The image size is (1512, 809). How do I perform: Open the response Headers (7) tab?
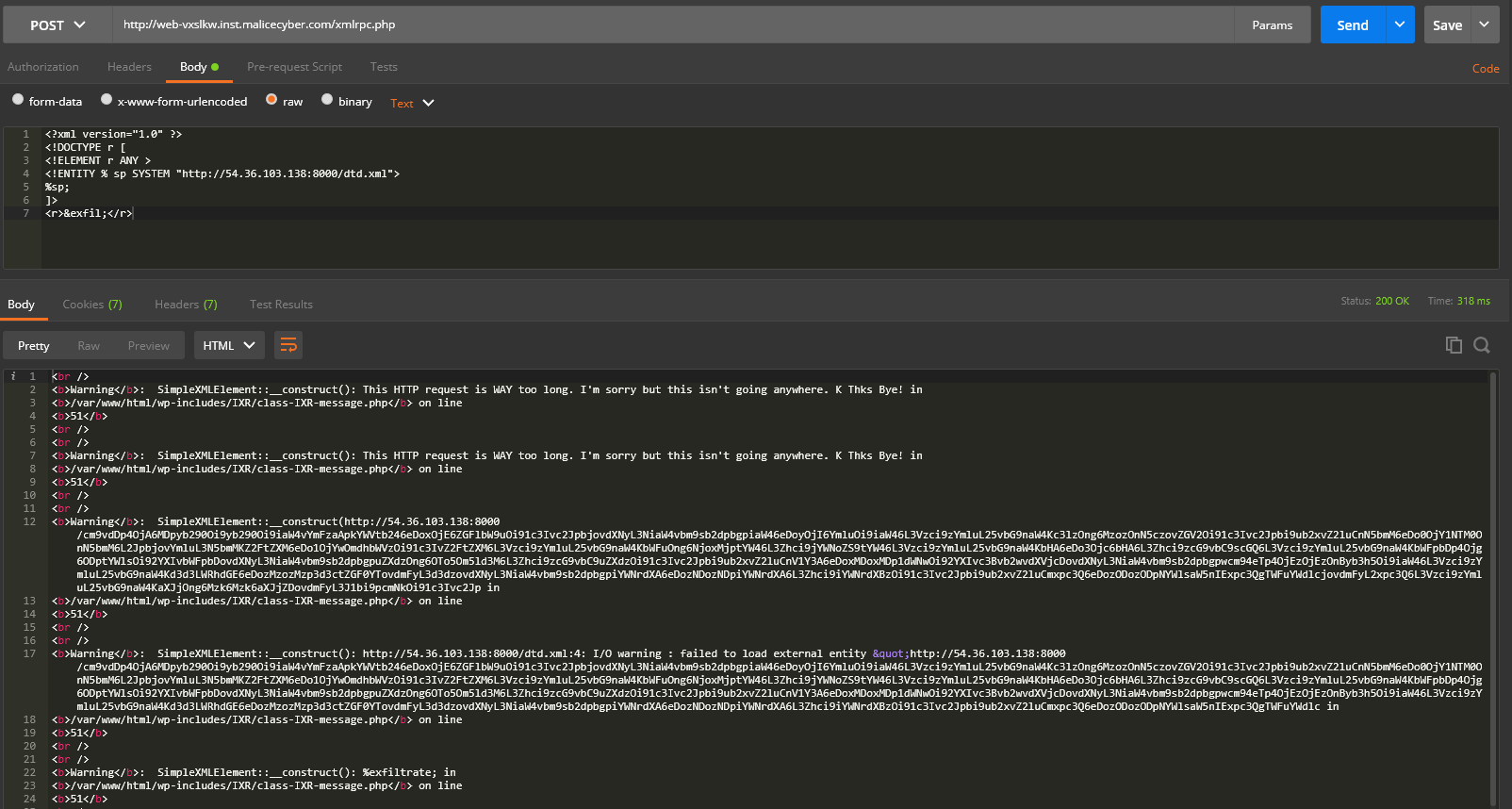pos(186,305)
